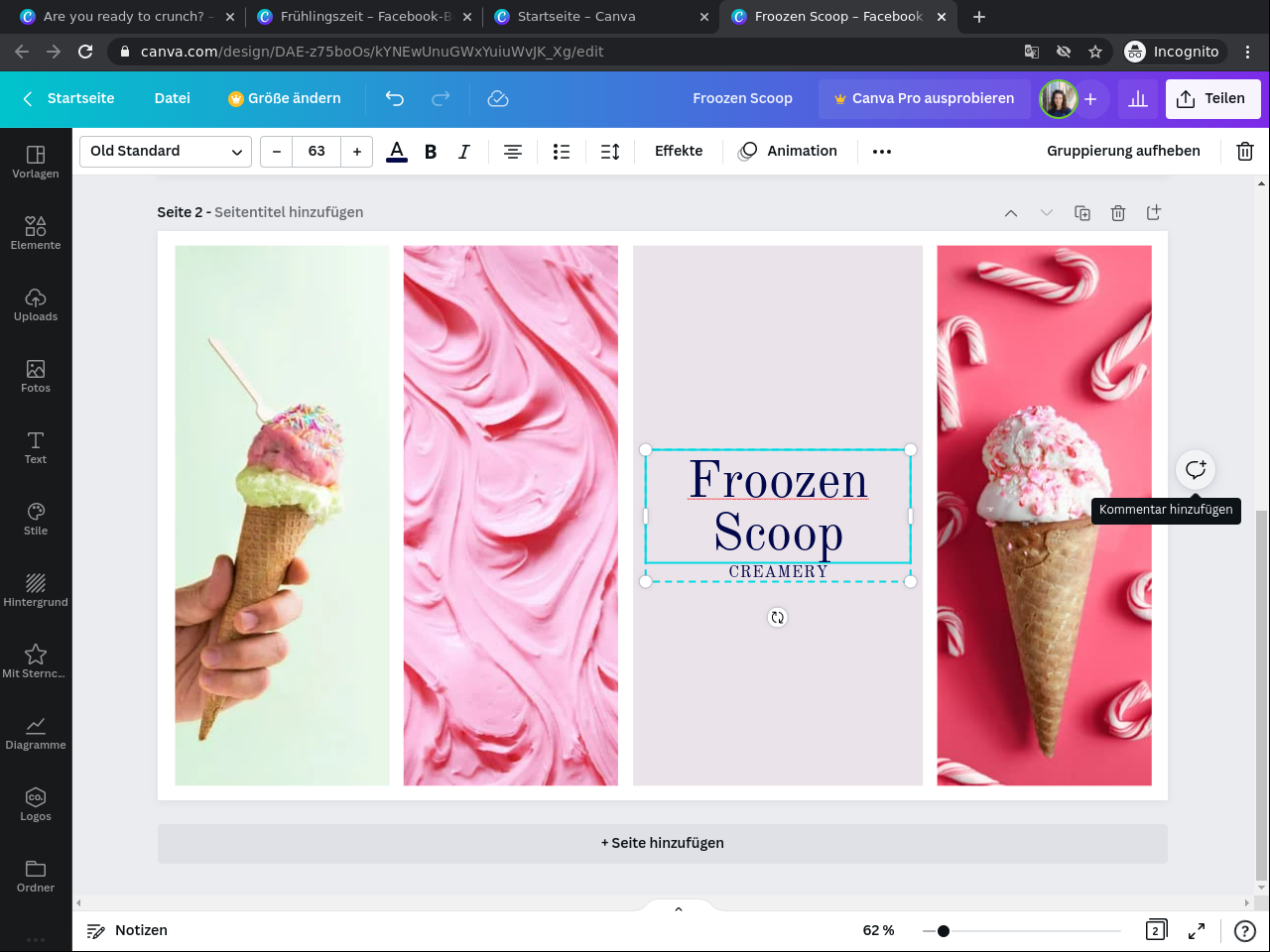Open the Ordner folders panel
Screen dimensions: 1270x952
coord(36,876)
